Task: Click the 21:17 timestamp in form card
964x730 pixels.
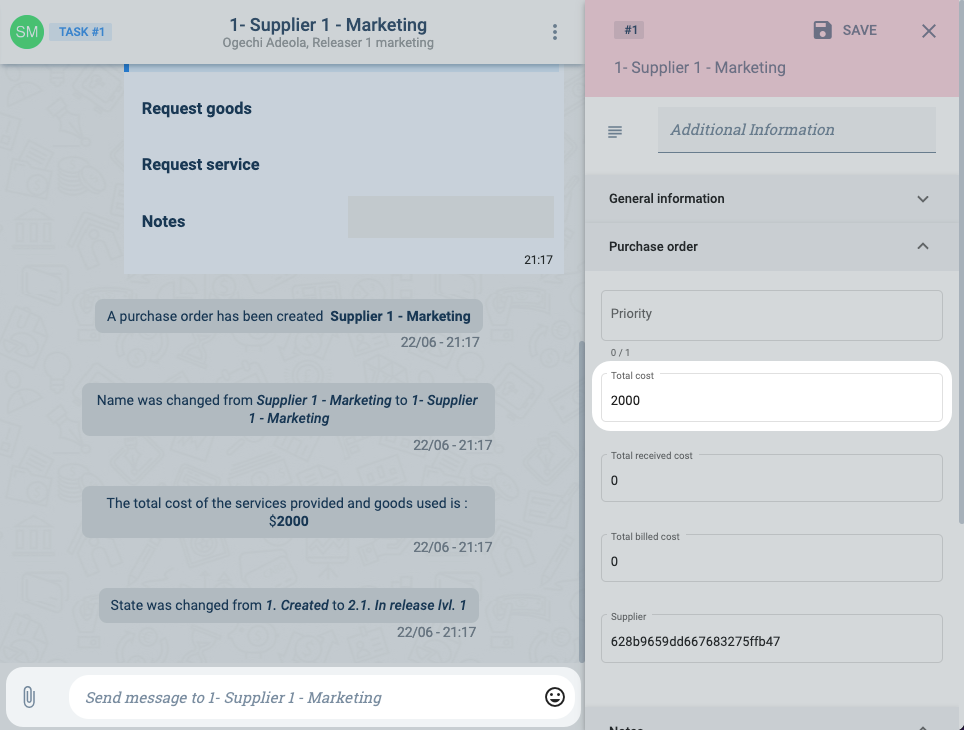Action: click(x=538, y=260)
